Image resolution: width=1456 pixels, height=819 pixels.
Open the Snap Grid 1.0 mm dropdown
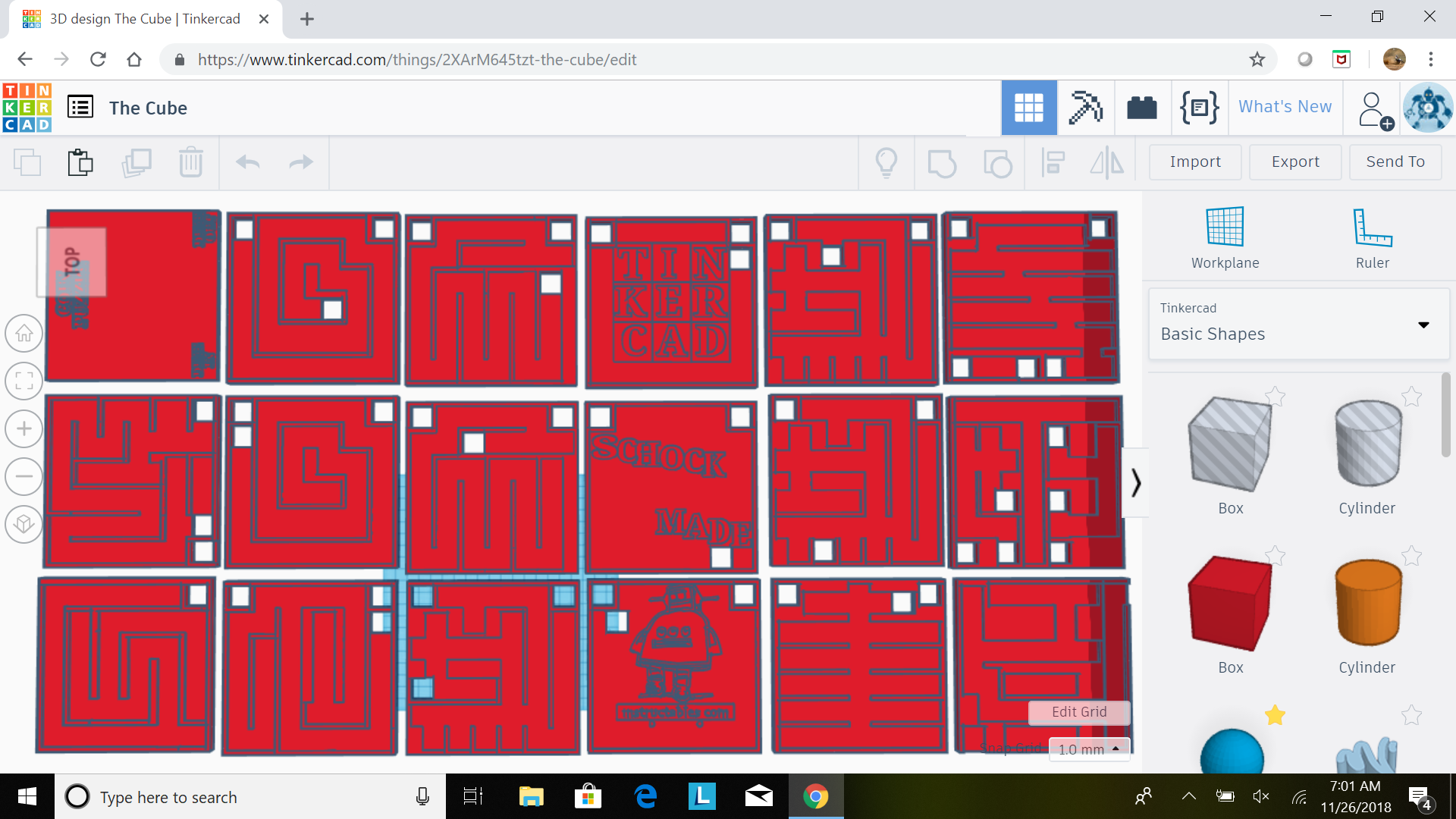[1090, 748]
